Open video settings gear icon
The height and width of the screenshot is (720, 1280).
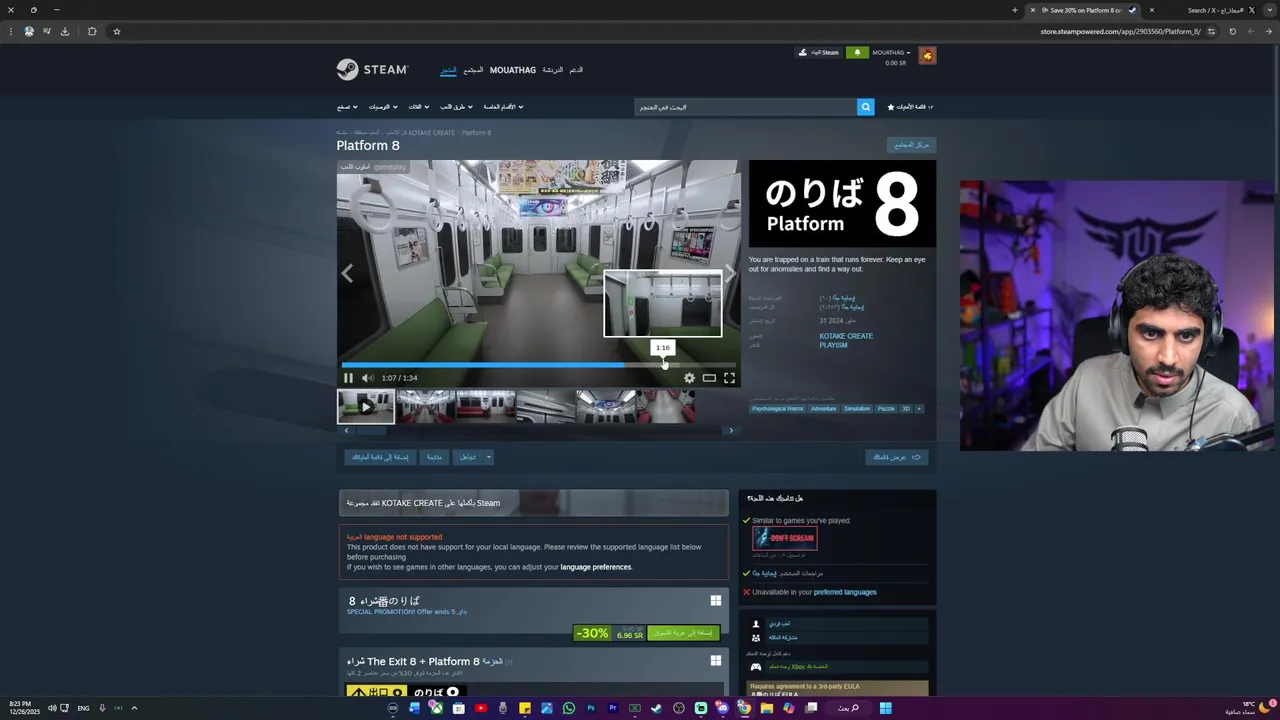[x=689, y=378]
